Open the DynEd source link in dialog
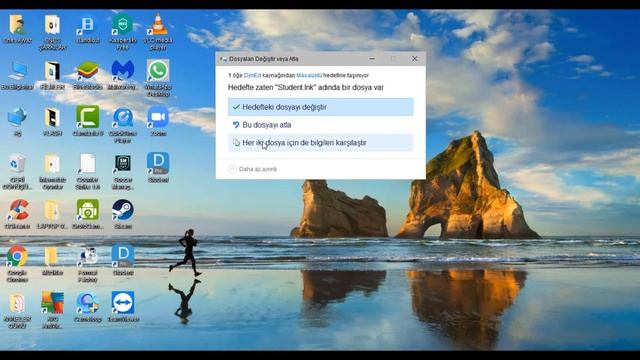The width and height of the screenshot is (640, 360). (252, 76)
